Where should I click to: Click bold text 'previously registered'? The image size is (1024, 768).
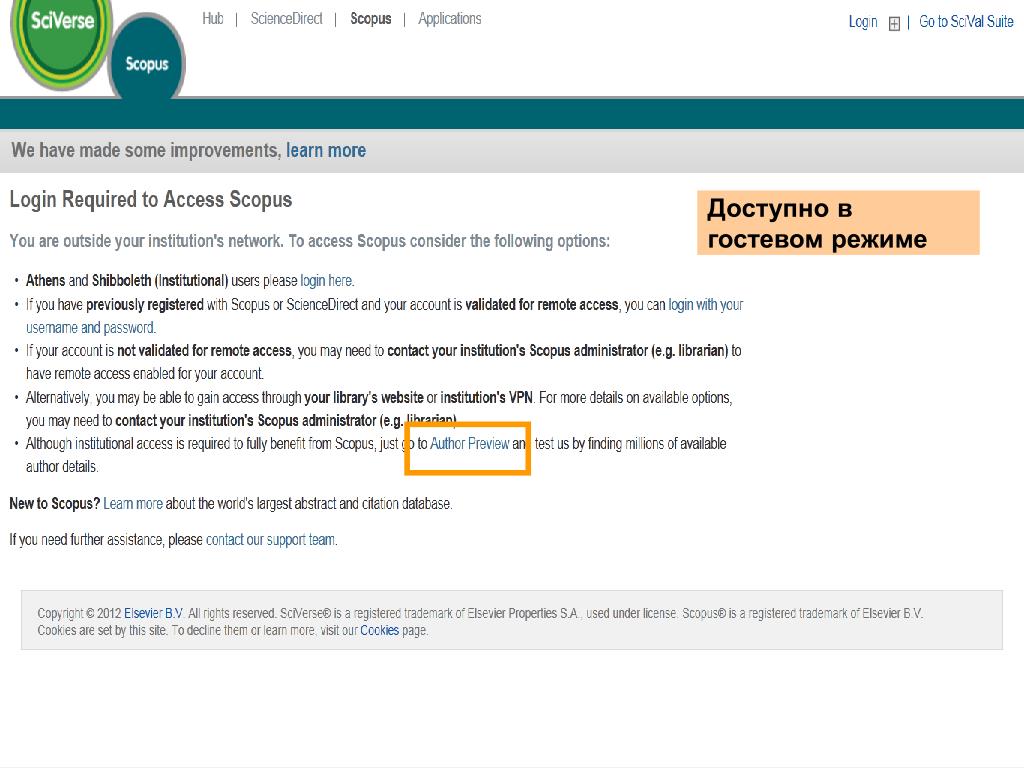(x=144, y=304)
